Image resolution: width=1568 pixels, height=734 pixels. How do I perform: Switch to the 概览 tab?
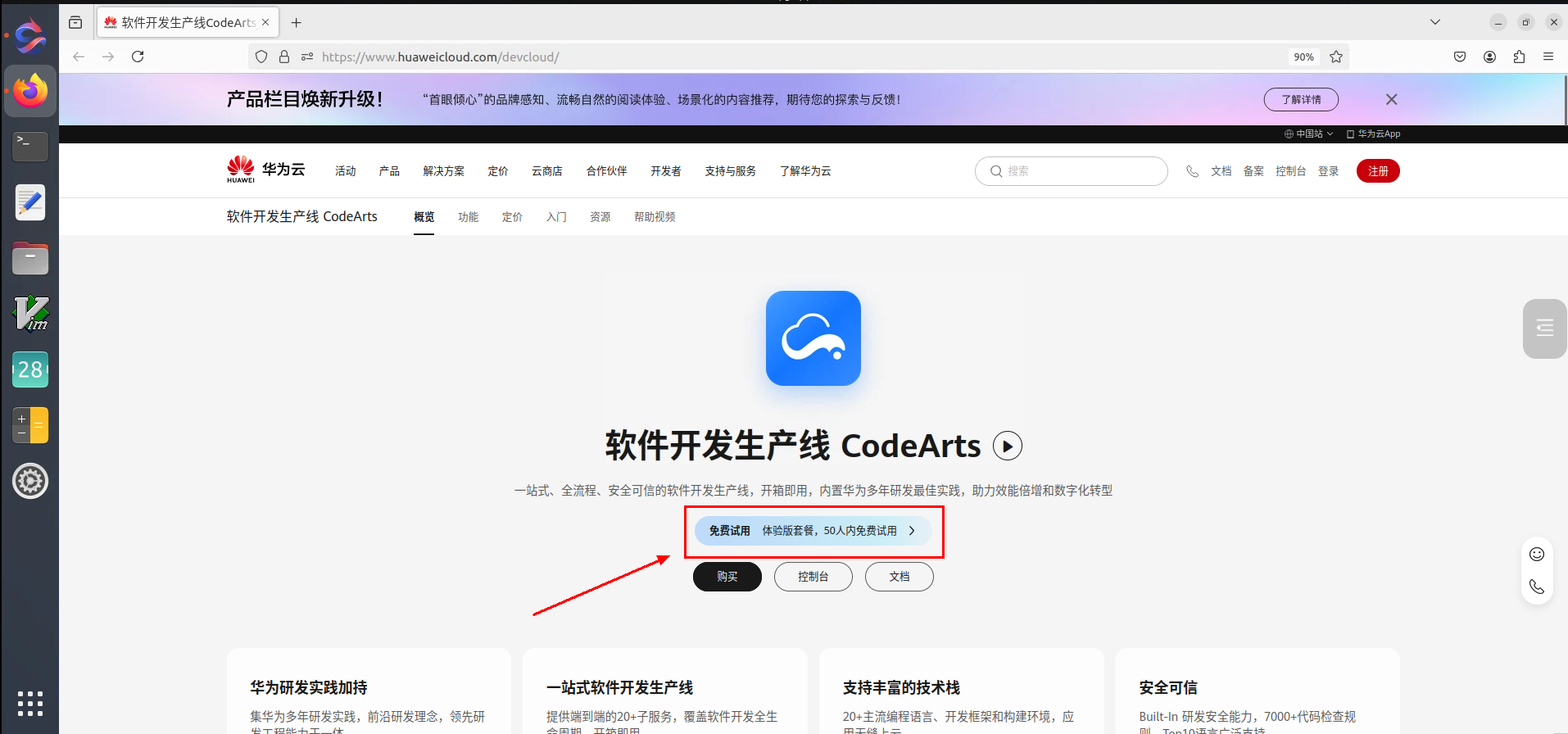[x=424, y=217]
